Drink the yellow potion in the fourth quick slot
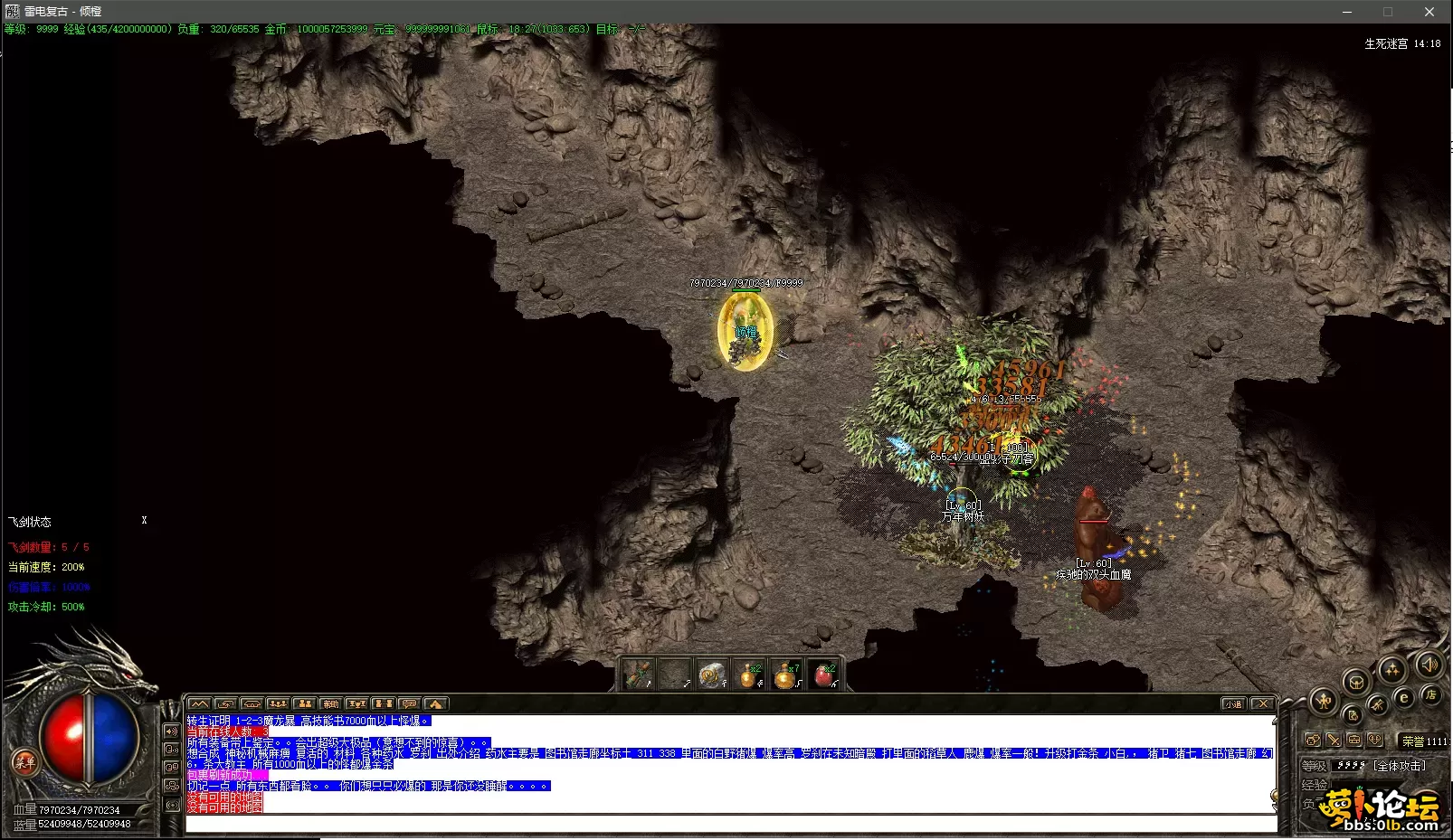Image resolution: width=1453 pixels, height=840 pixels. point(749,675)
